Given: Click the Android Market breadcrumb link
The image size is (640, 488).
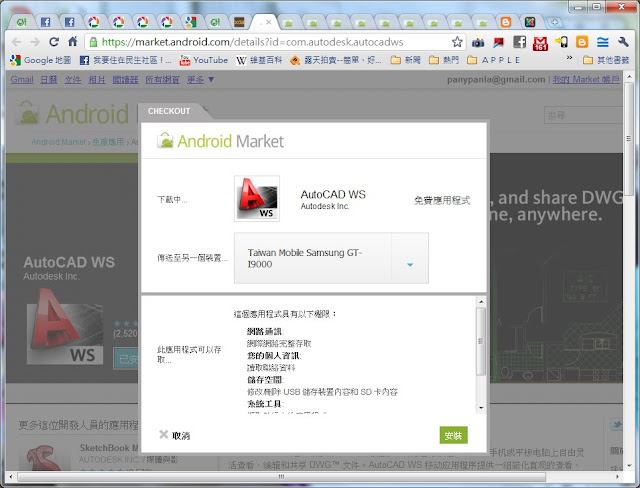Looking at the screenshot, I should pyautogui.click(x=59, y=142).
